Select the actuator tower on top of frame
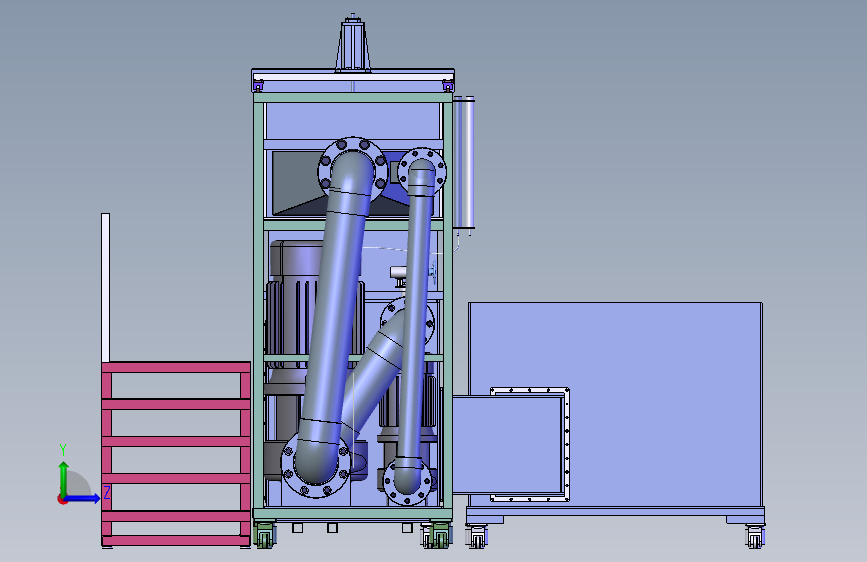867x562 pixels. pyautogui.click(x=352, y=44)
